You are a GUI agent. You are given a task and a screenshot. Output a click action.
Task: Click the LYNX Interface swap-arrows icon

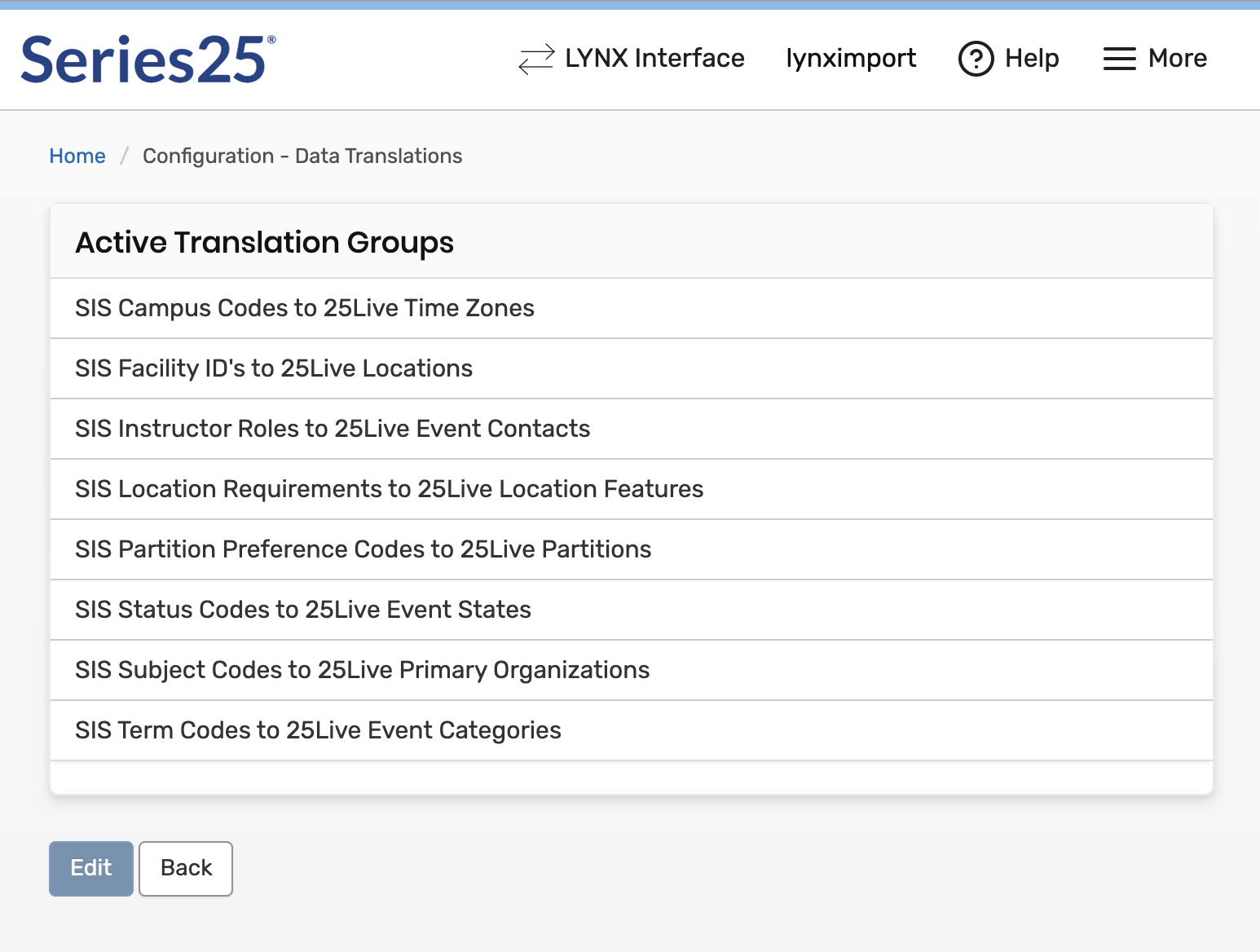536,59
